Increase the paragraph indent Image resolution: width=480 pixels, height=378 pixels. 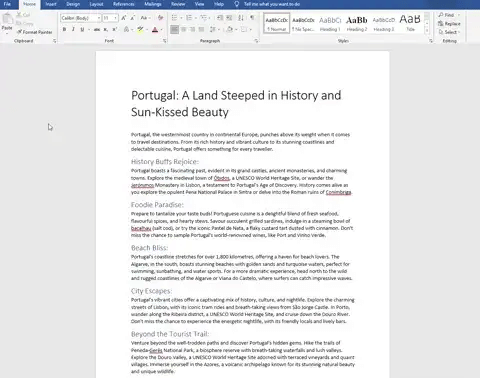coord(229,18)
